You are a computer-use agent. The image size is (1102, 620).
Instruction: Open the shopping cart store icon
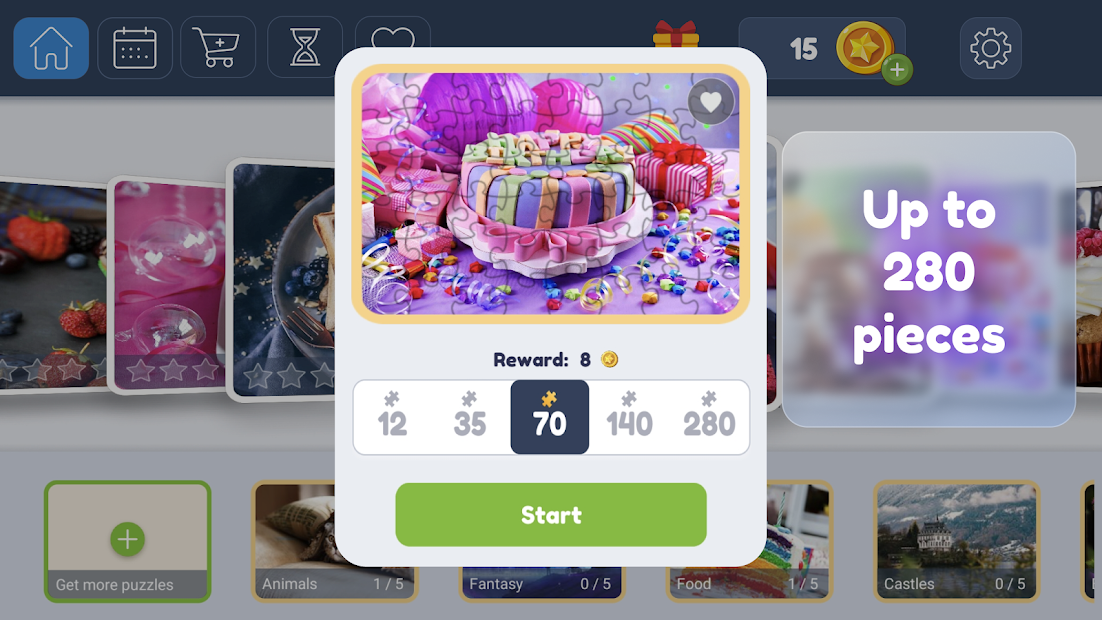click(218, 48)
